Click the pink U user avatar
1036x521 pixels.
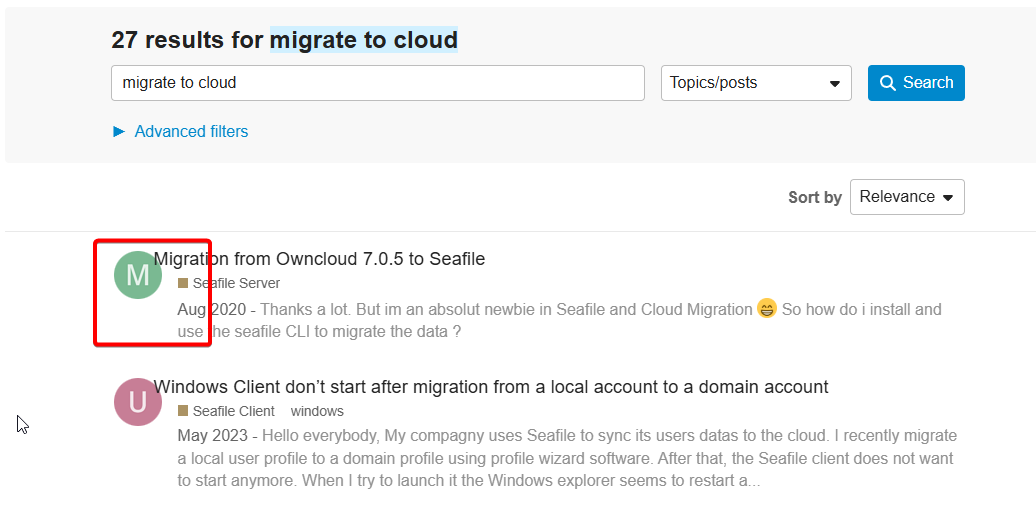[138, 403]
